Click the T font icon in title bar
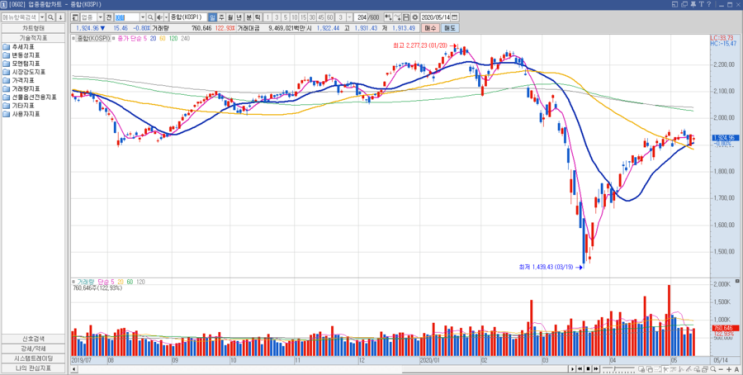This screenshot has height=375, width=743. (701, 4)
